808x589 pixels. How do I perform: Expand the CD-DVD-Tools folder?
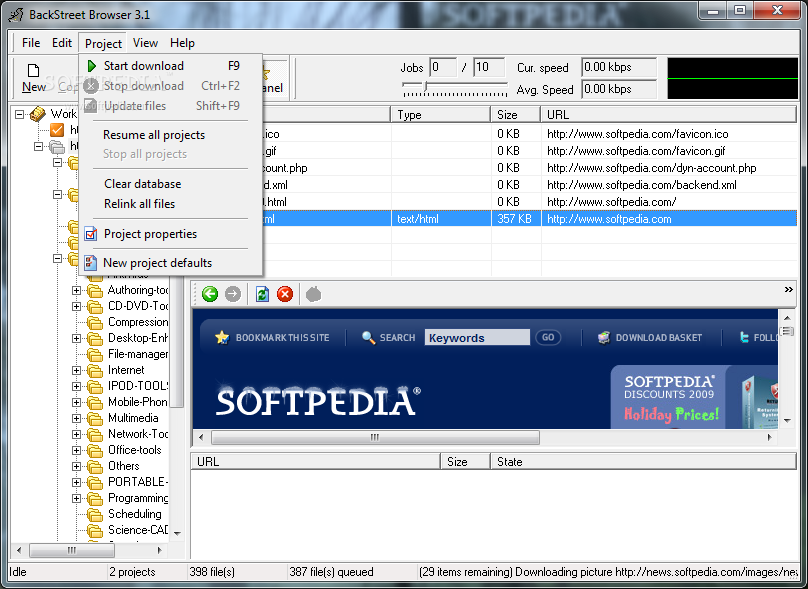(76, 307)
